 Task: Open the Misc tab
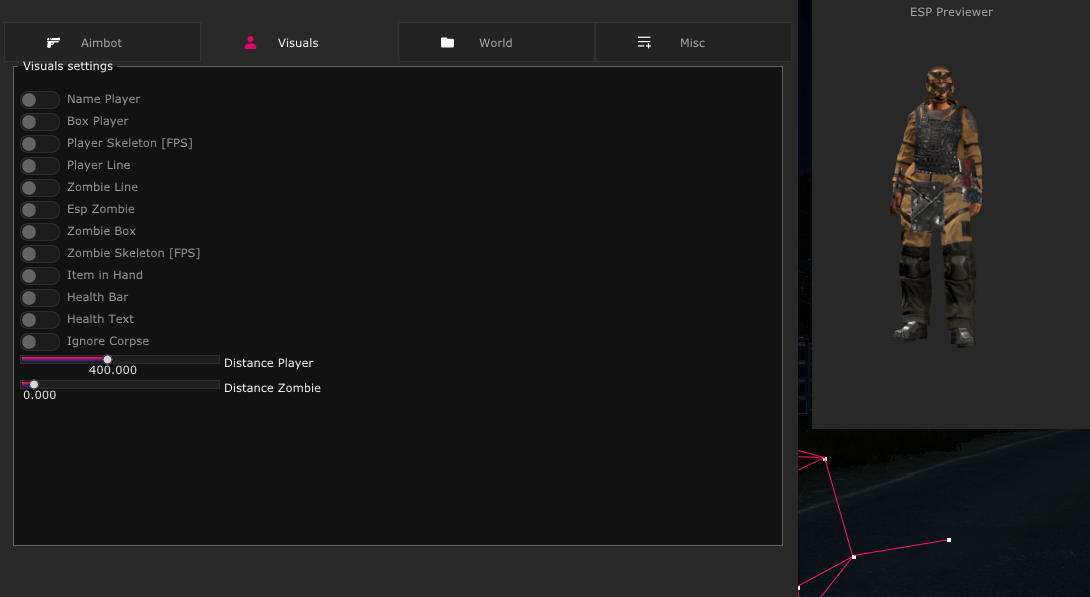coord(693,42)
